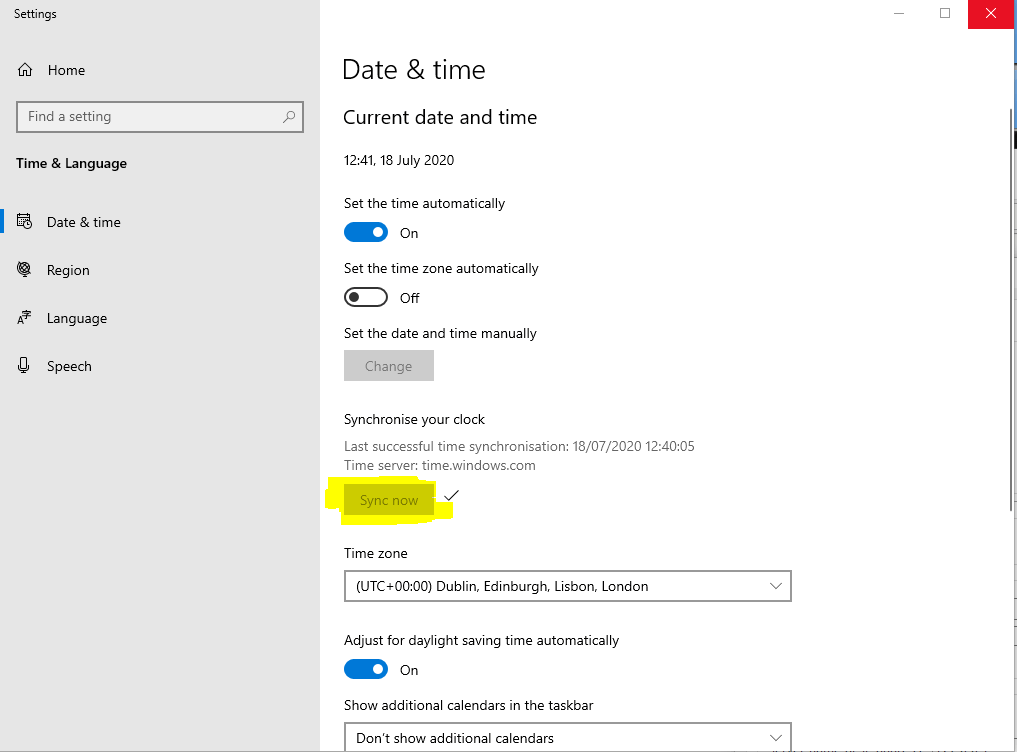Screen dimensions: 1017x752
Task: Close the Settings window
Action: [990, 14]
